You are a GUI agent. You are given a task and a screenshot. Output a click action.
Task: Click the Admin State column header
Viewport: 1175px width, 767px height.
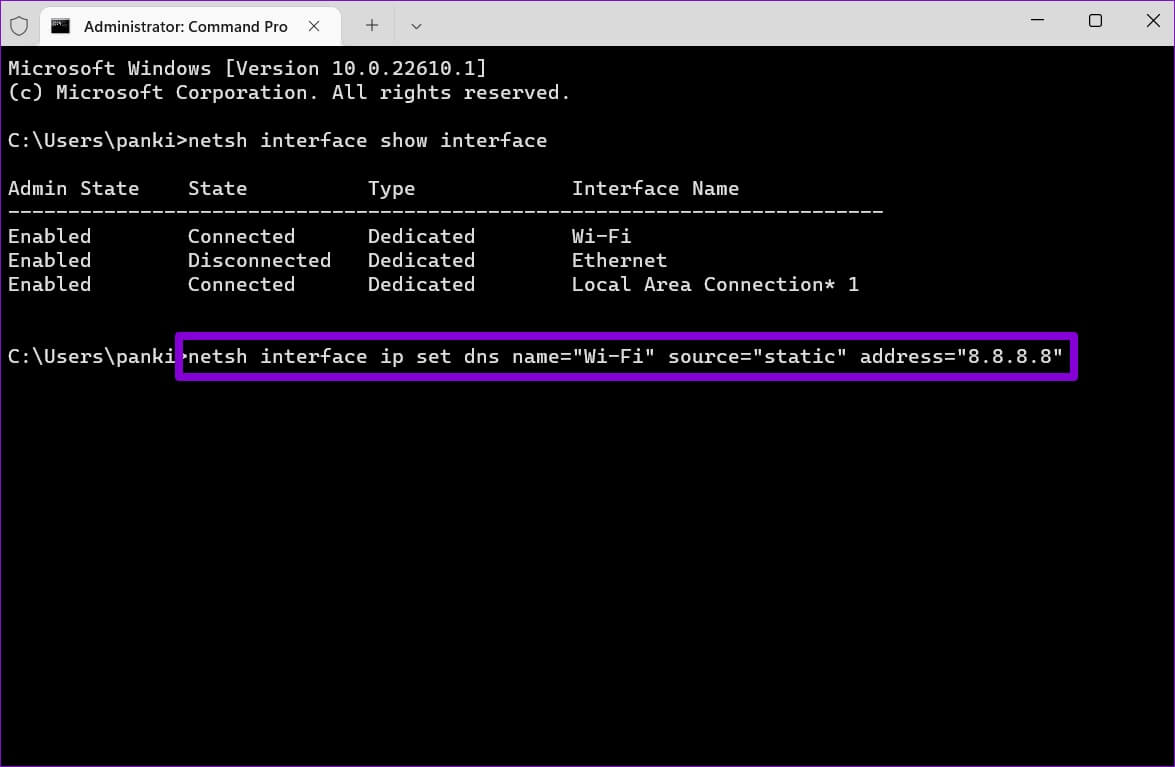73,188
